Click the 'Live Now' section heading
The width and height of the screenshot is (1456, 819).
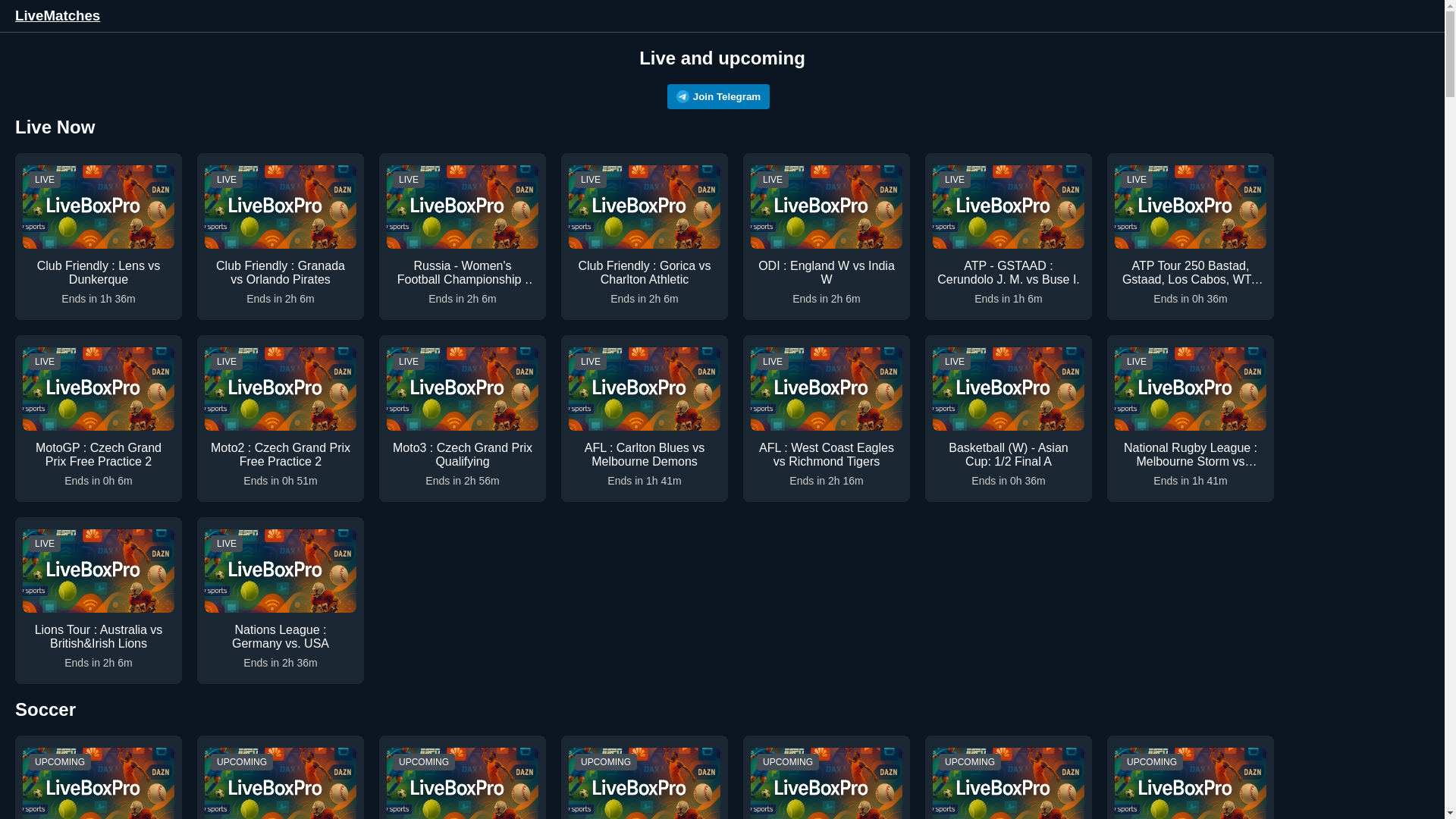pyautogui.click(x=55, y=127)
